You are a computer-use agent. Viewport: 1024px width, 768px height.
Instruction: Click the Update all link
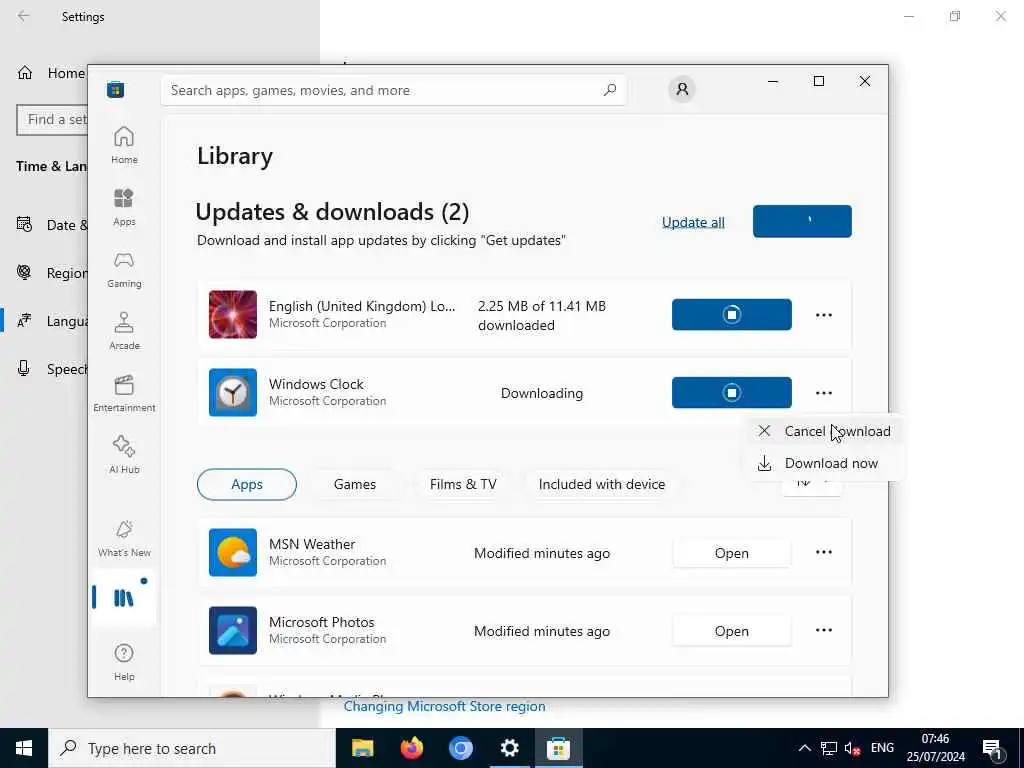coord(693,222)
